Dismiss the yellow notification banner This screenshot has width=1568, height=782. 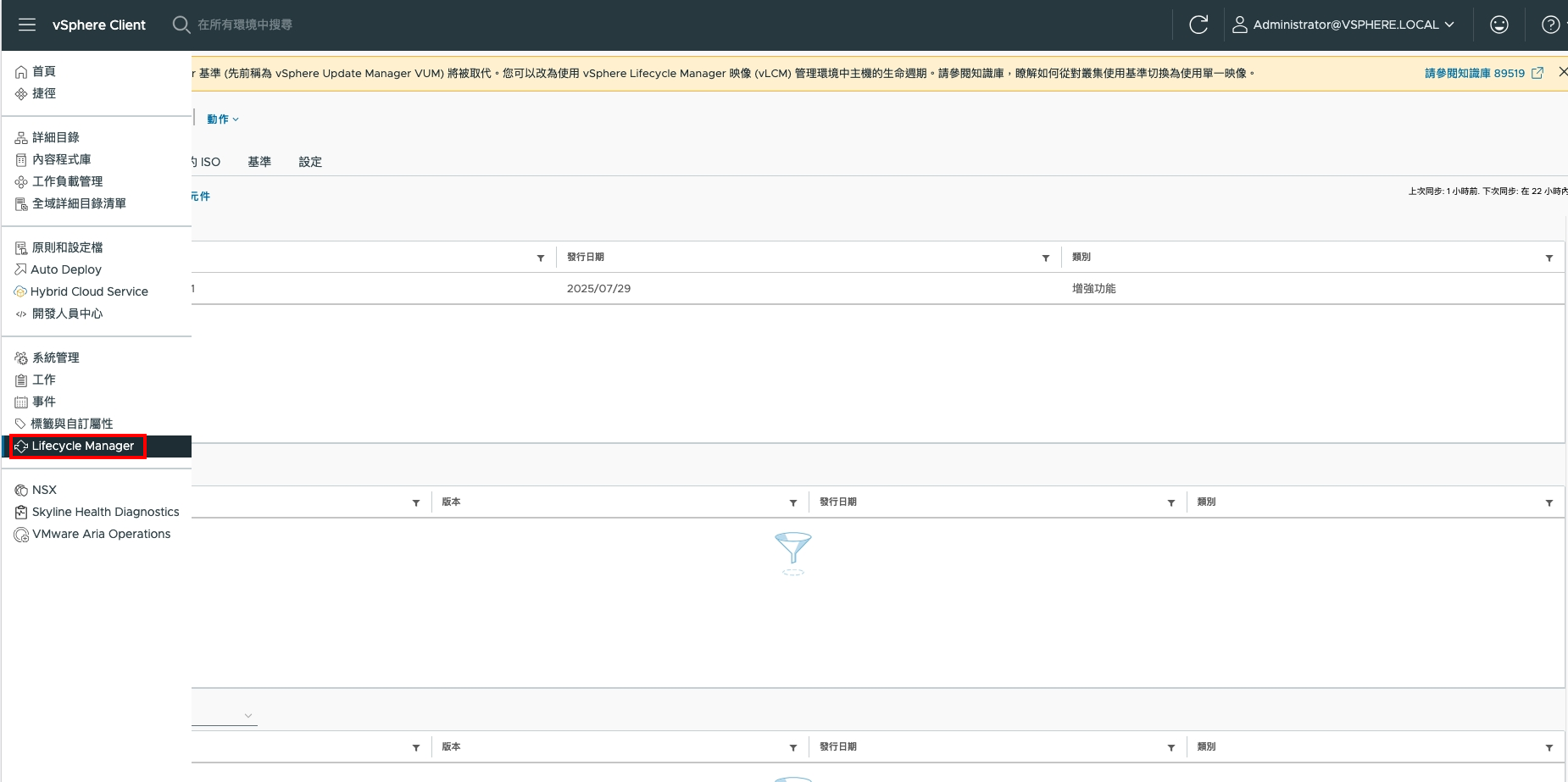click(1562, 72)
